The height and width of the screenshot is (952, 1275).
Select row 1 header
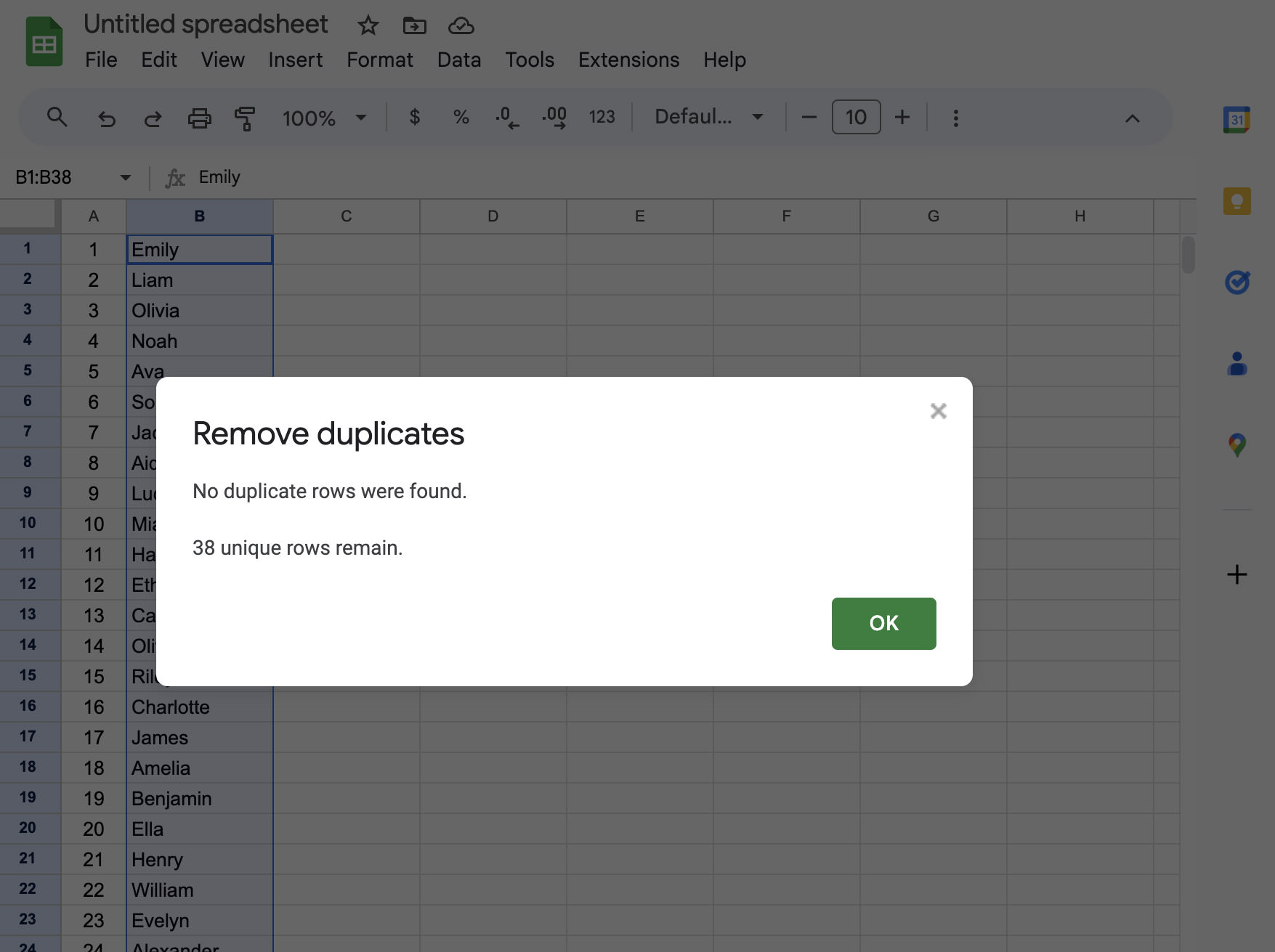pyautogui.click(x=28, y=249)
